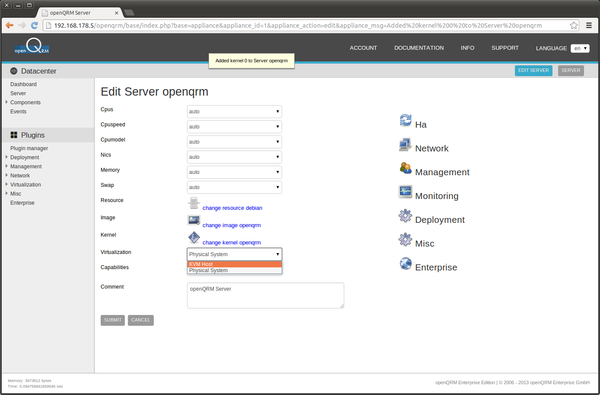Click change resource debian link

pyautogui.click(x=232, y=208)
